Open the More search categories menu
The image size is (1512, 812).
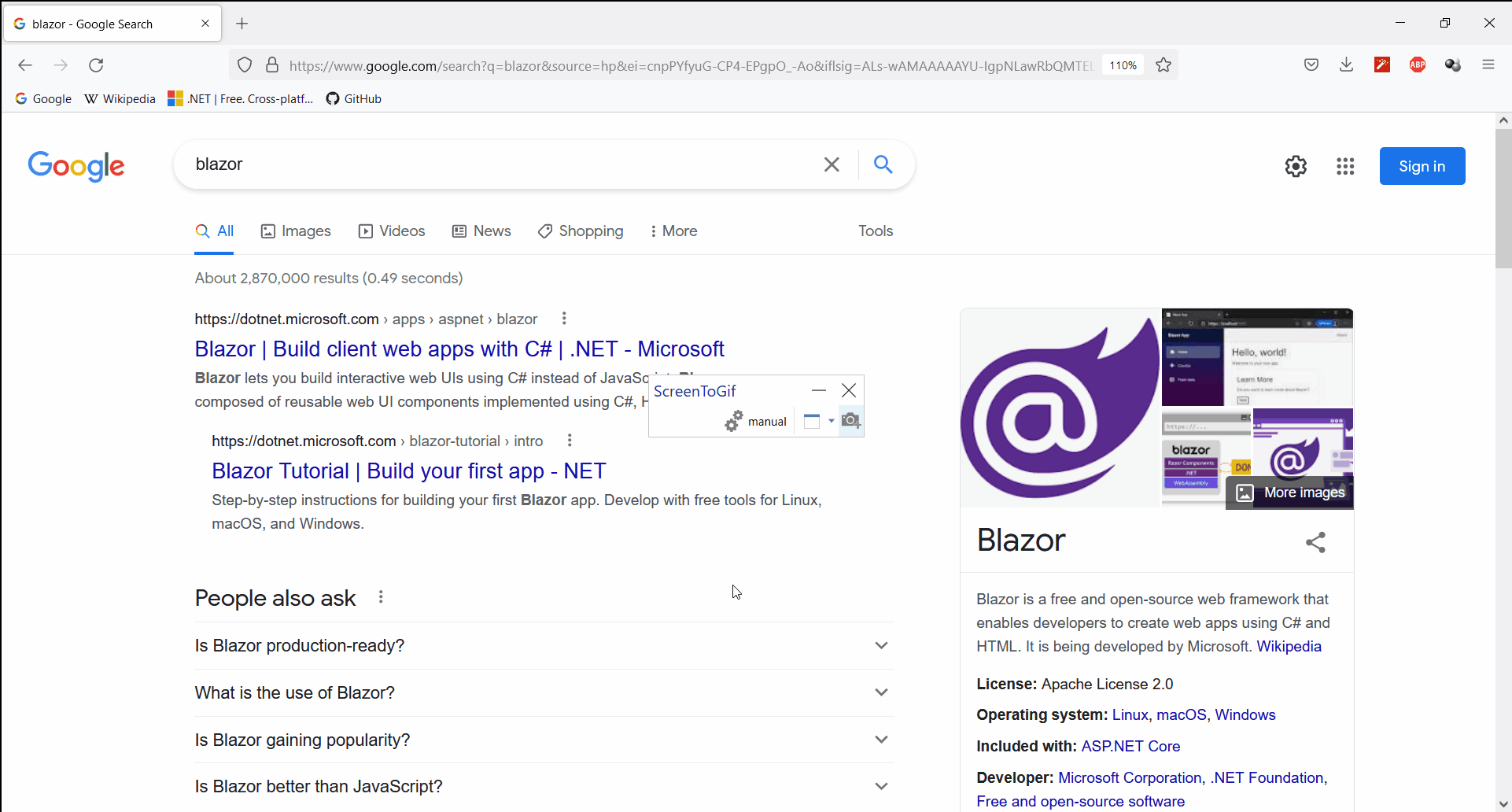(673, 231)
